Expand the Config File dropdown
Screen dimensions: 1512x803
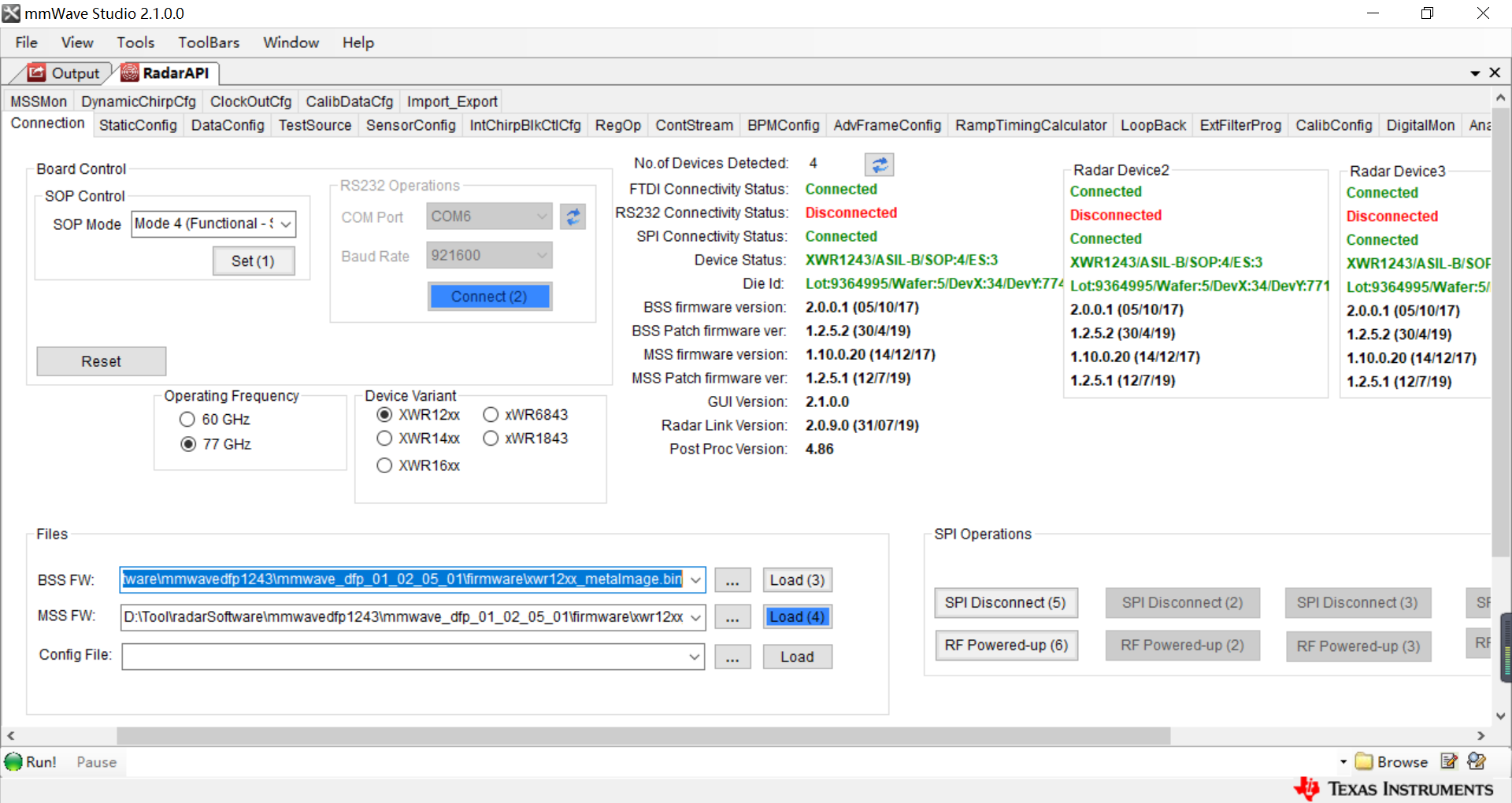point(695,657)
